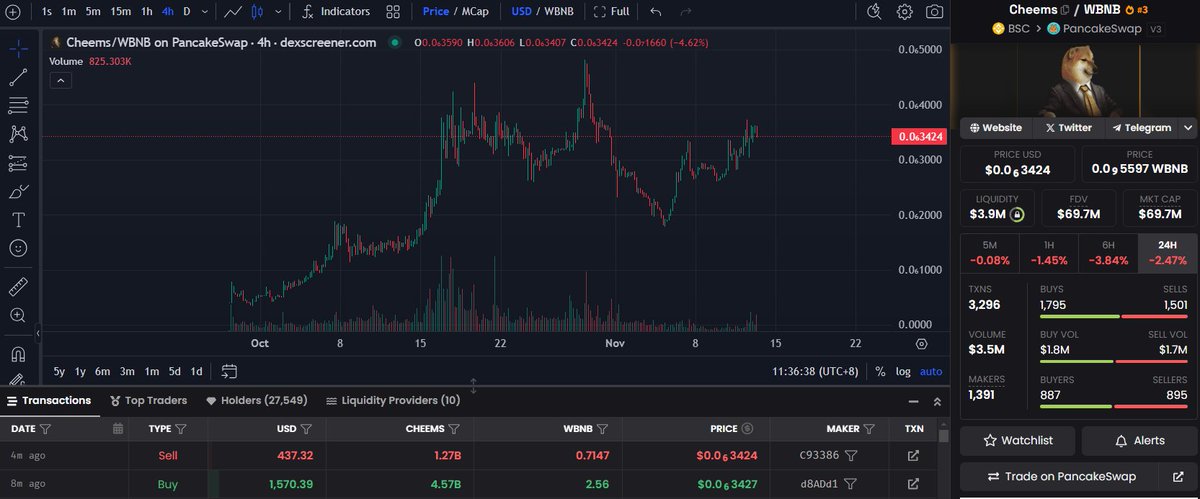The width and height of the screenshot is (1200, 499).
Task: Open the WBNB column filter
Action: tap(602, 428)
